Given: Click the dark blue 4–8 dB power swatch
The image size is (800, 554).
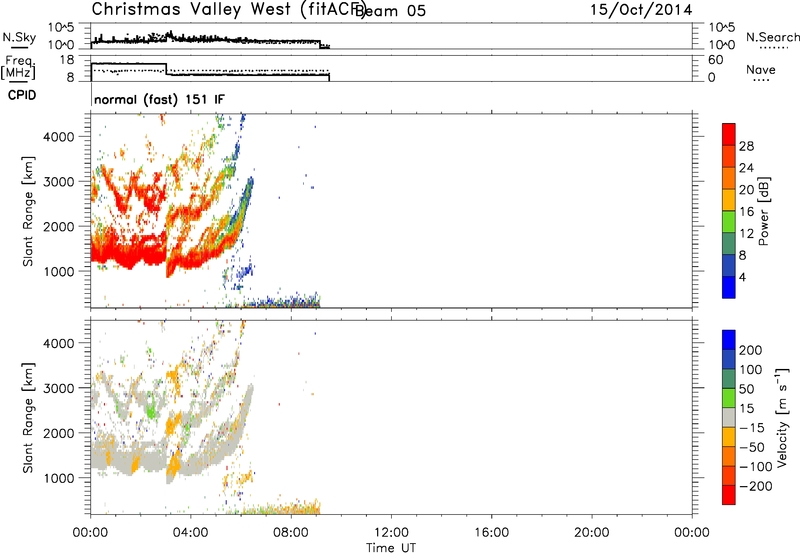Looking at the screenshot, I should click(x=729, y=266).
